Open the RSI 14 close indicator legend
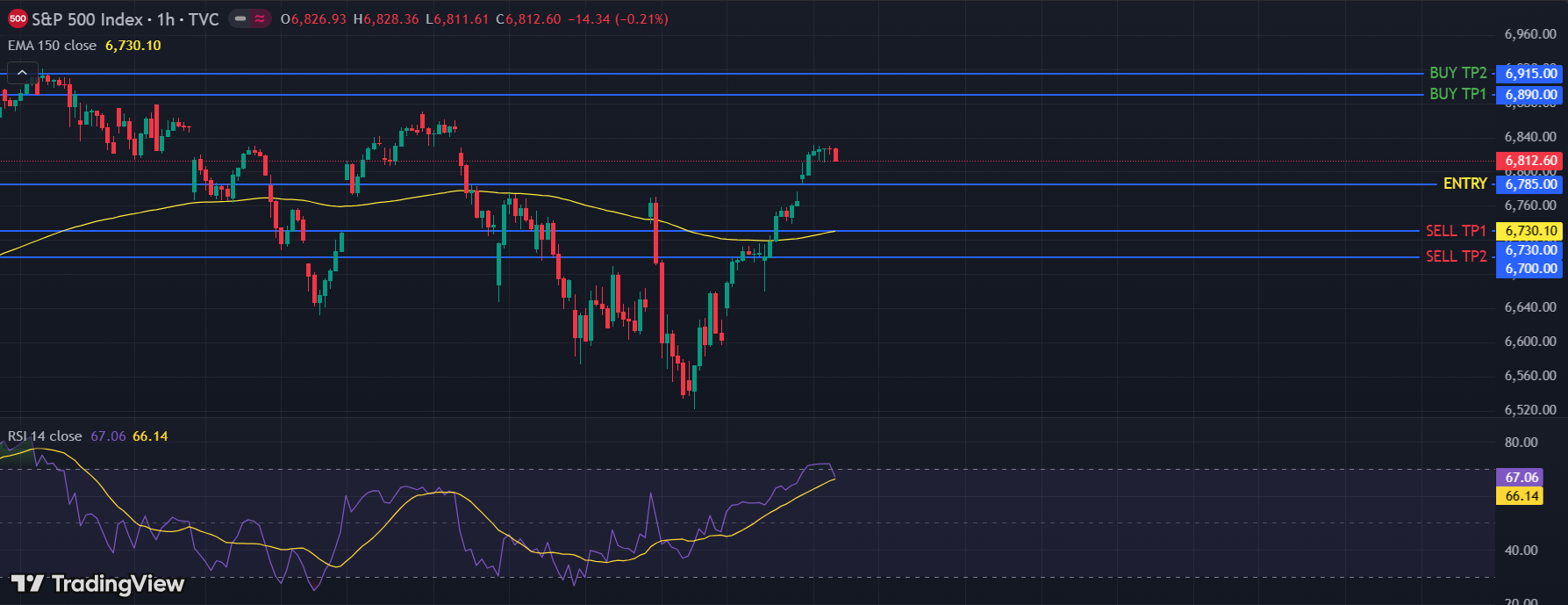 (x=45, y=436)
